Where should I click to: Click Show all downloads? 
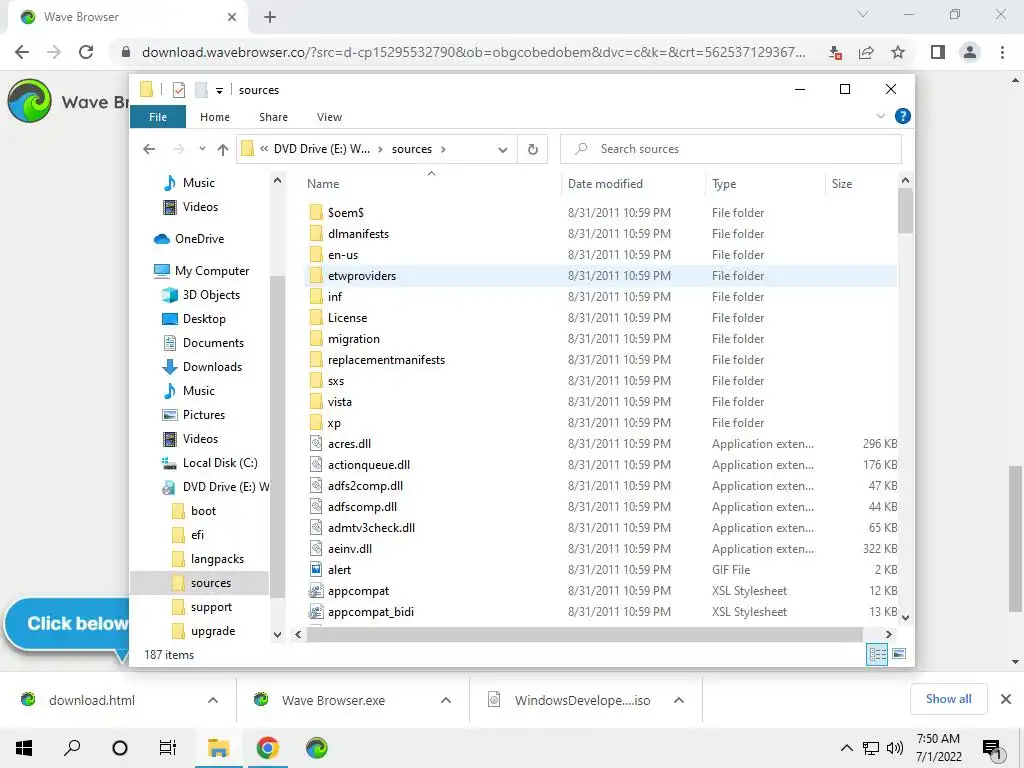coord(948,699)
